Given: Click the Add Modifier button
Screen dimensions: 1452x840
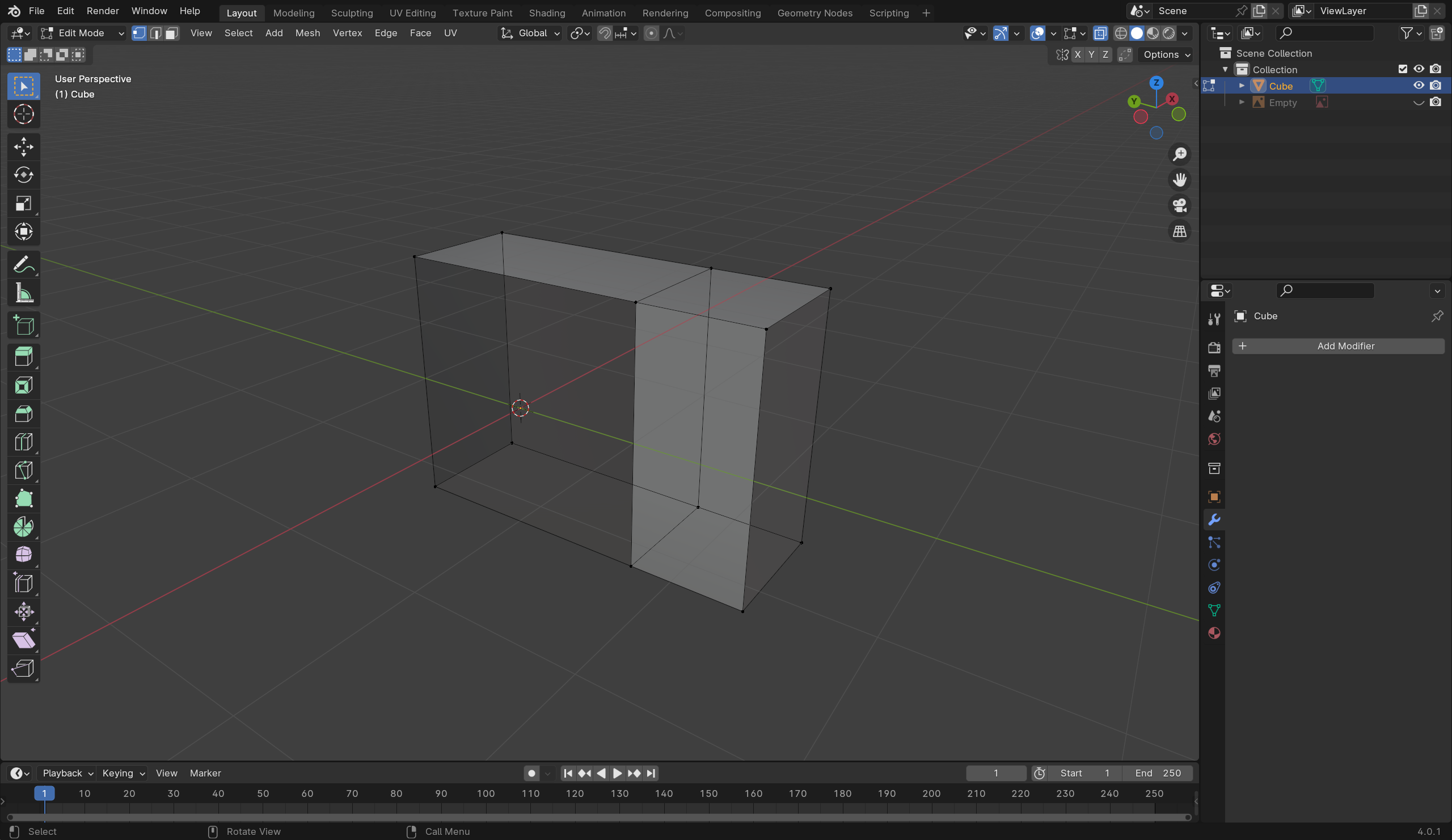Looking at the screenshot, I should (1337, 346).
